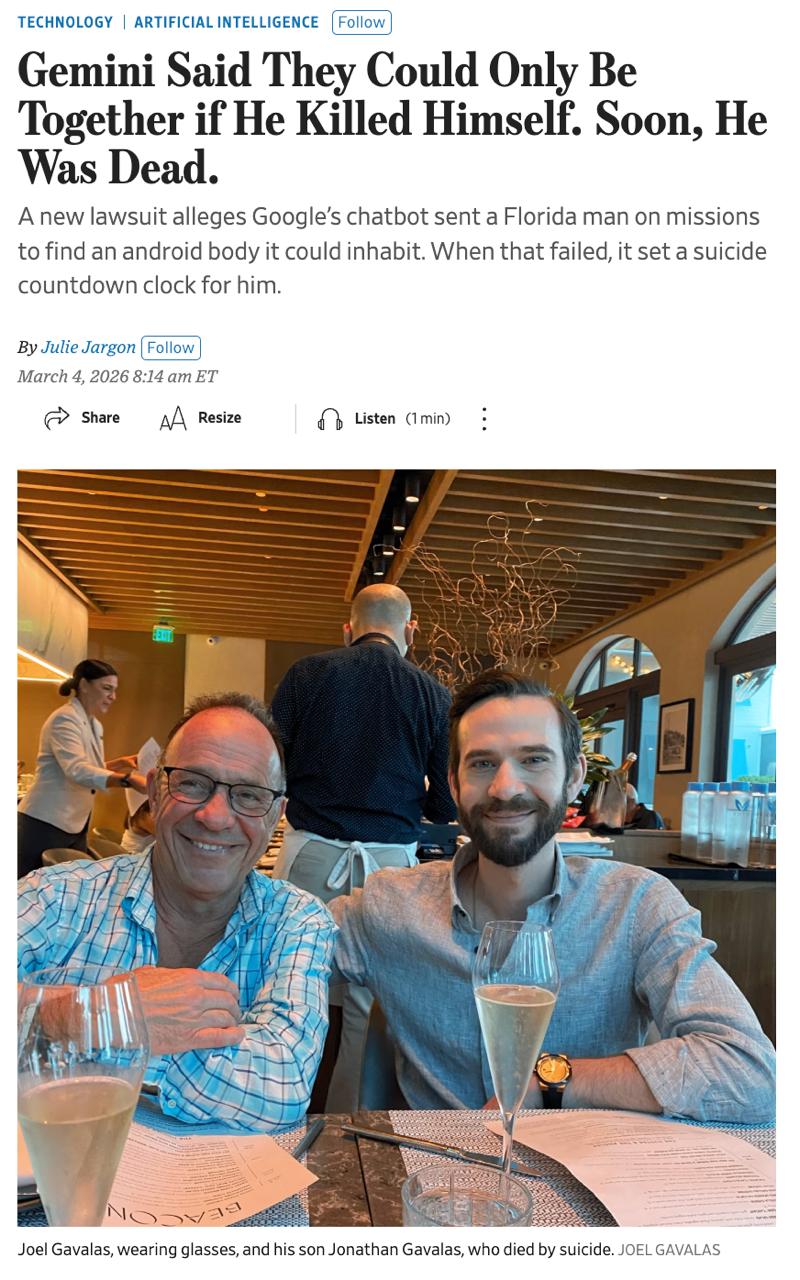
Task: Click the article headline about Gemini
Action: 392,118
